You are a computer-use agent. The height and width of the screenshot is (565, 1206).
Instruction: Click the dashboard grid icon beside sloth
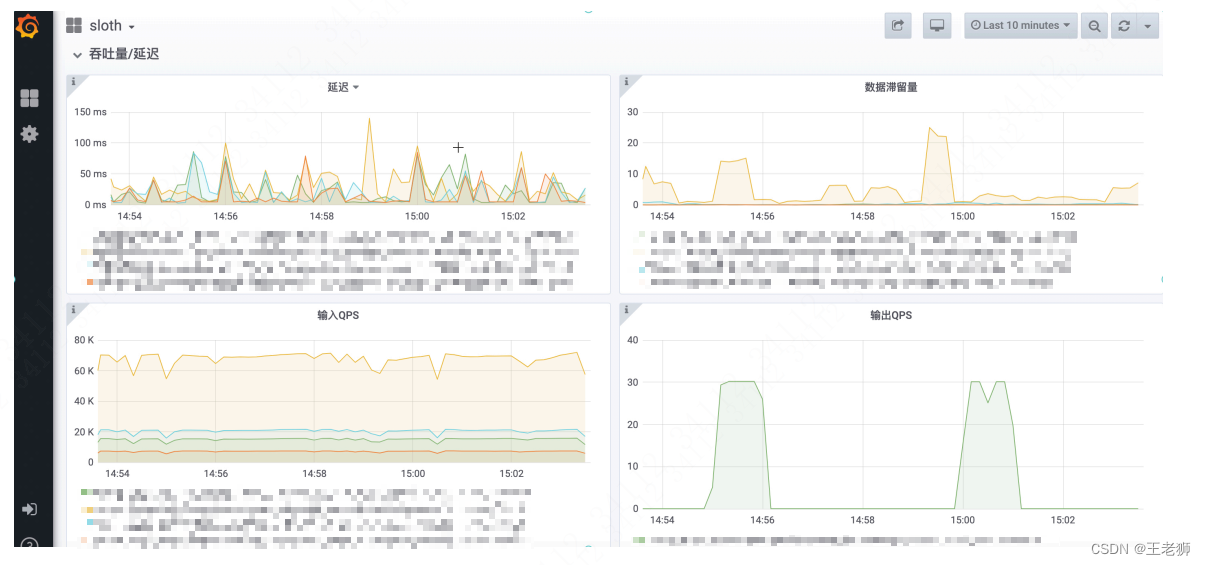[x=74, y=26]
